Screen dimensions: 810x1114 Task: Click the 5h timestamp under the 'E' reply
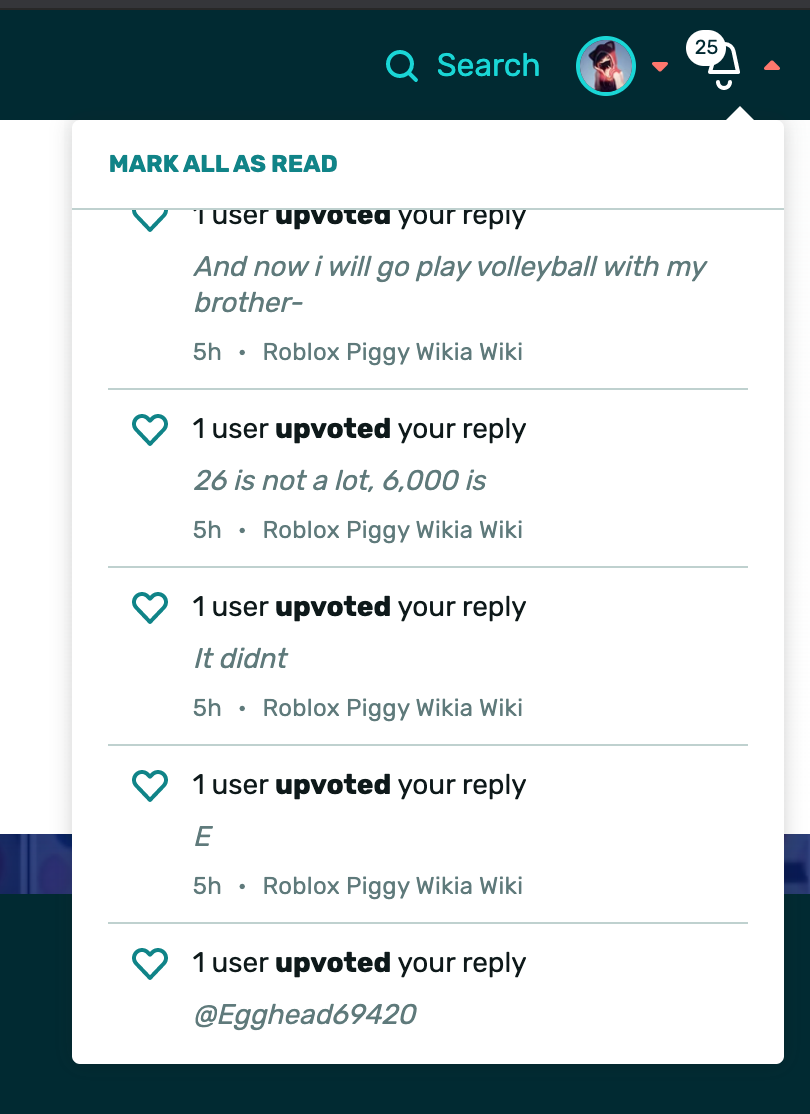tap(207, 886)
